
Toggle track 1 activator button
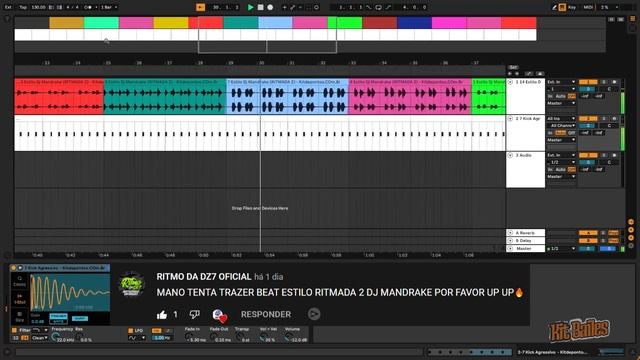click(x=588, y=82)
